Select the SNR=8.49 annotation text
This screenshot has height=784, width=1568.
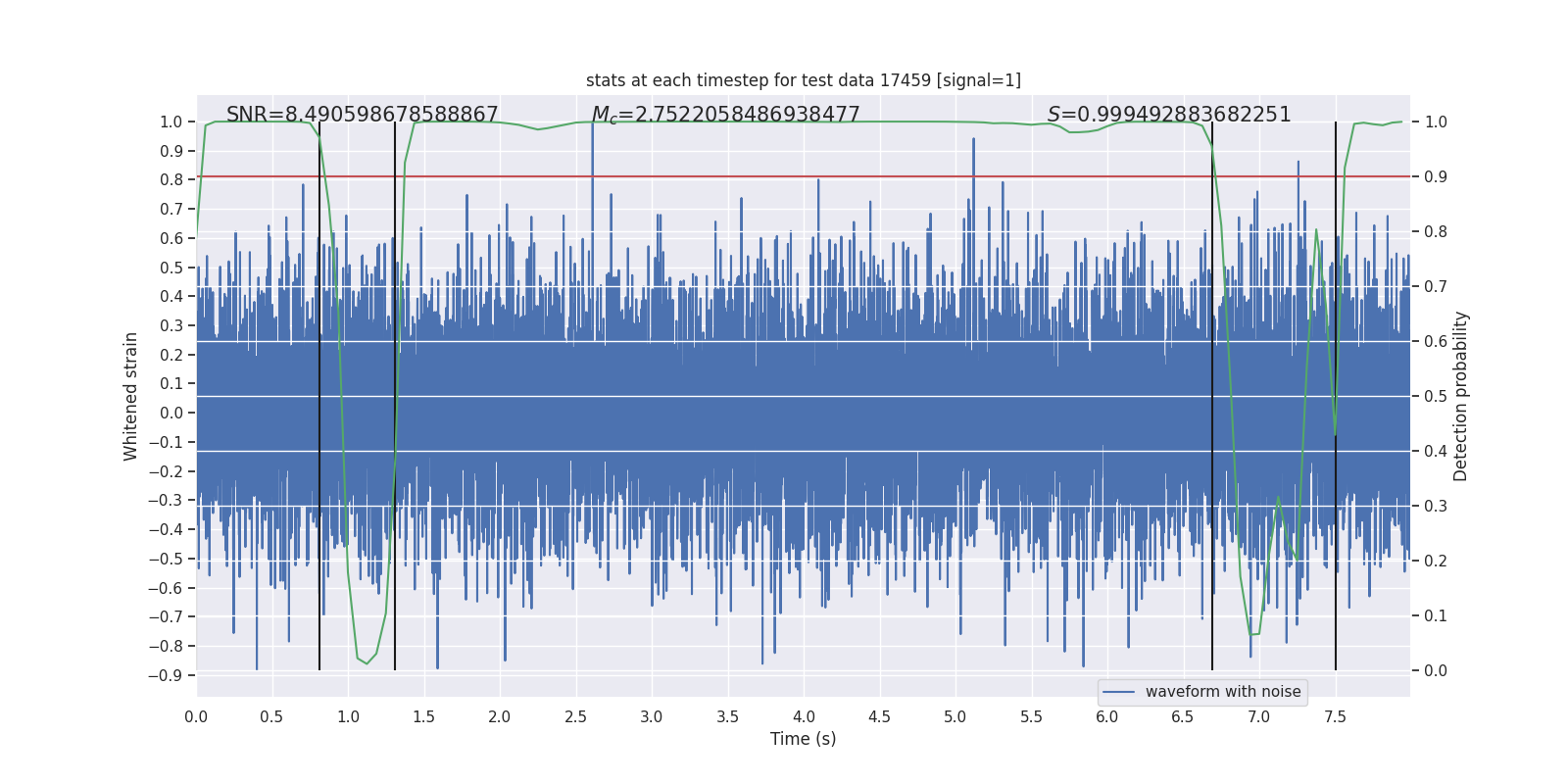pyautogui.click(x=362, y=115)
